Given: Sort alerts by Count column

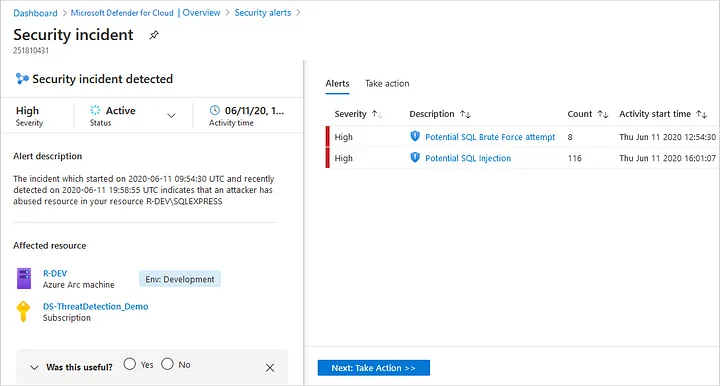Looking at the screenshot, I should click(603, 114).
